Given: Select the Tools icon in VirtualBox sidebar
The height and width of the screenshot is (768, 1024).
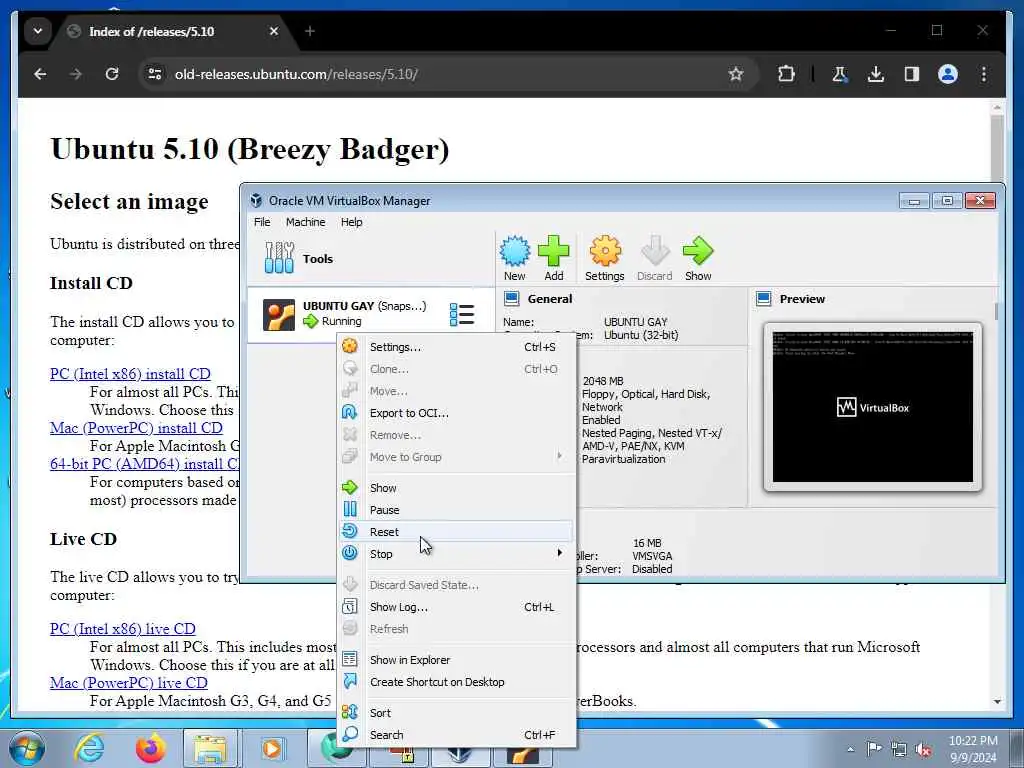Looking at the screenshot, I should pyautogui.click(x=280, y=258).
